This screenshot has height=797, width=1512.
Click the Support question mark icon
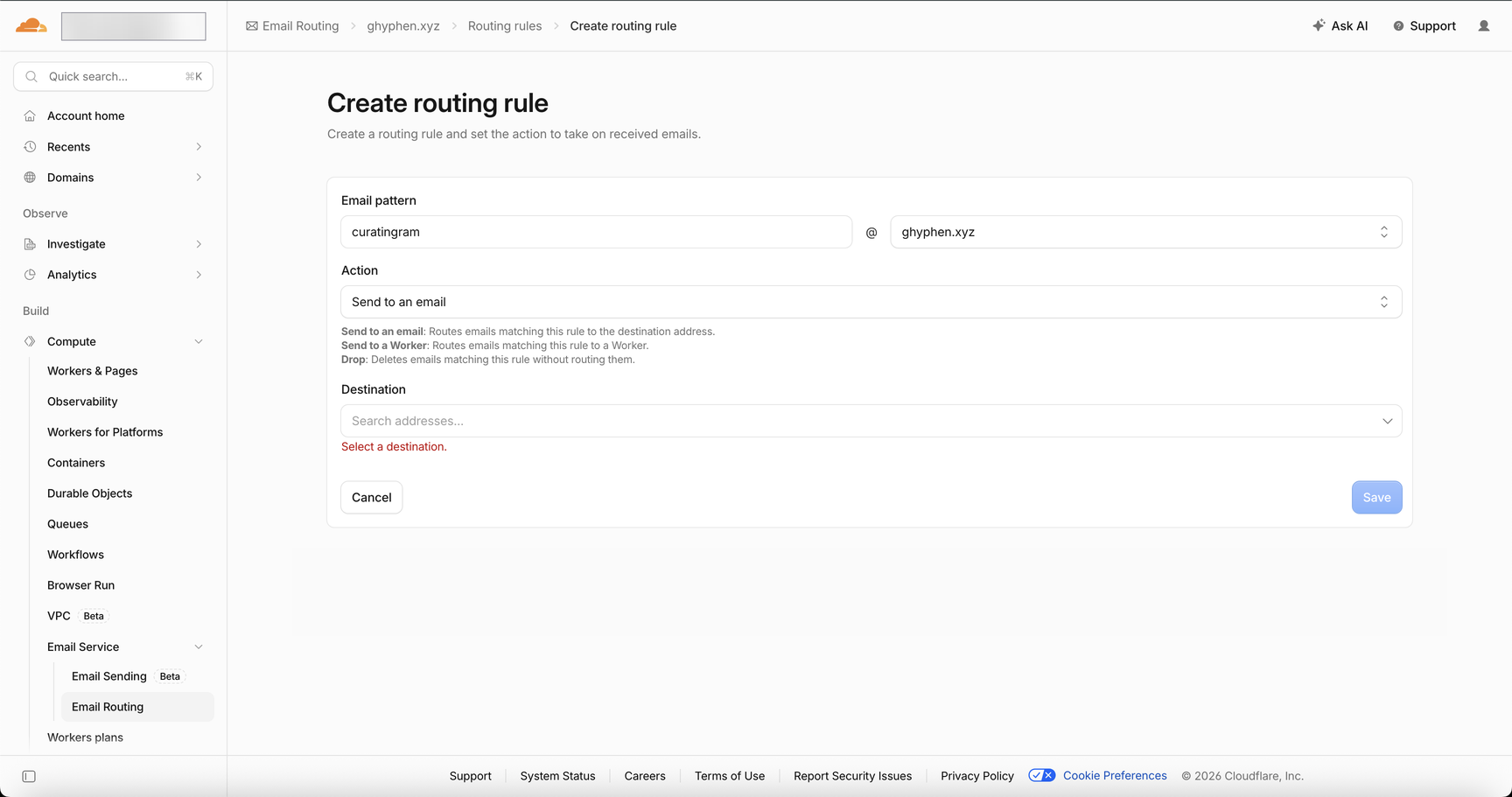(x=1398, y=26)
